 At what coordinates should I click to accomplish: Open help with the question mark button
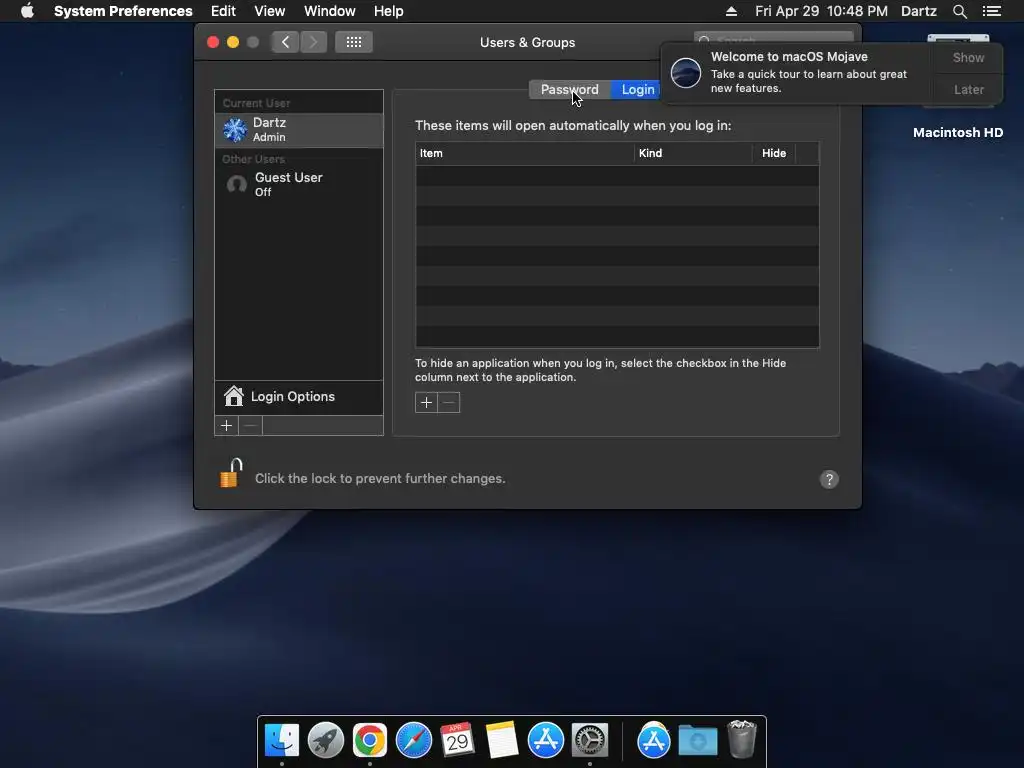point(829,479)
